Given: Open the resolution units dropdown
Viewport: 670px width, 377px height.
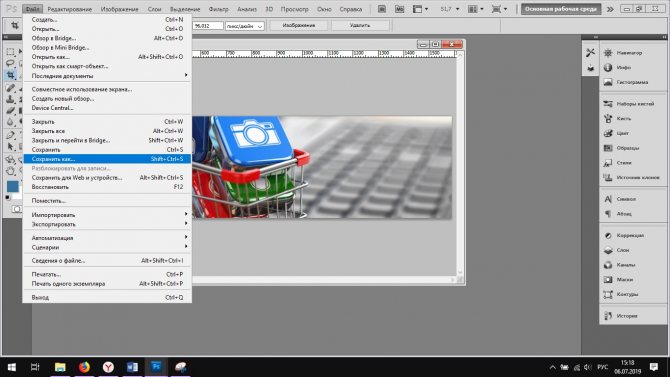Looking at the screenshot, I should coord(245,26).
